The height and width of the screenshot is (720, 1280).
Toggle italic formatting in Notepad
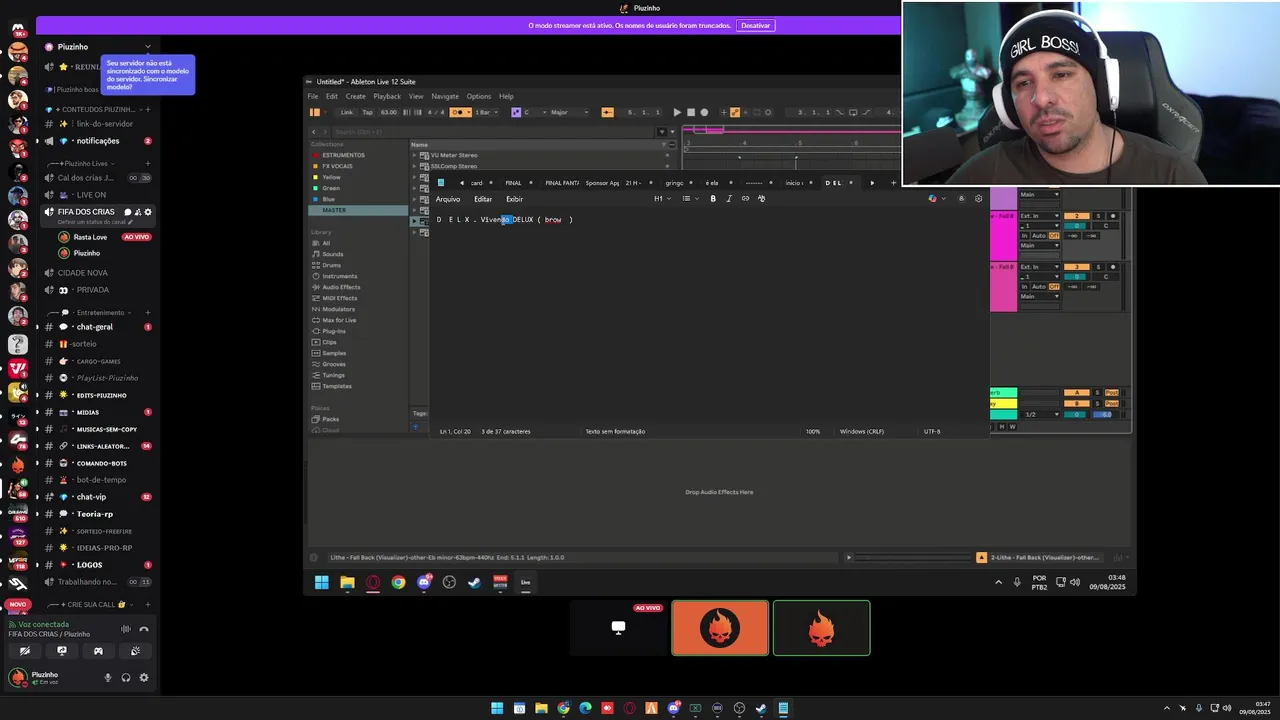[x=729, y=199]
